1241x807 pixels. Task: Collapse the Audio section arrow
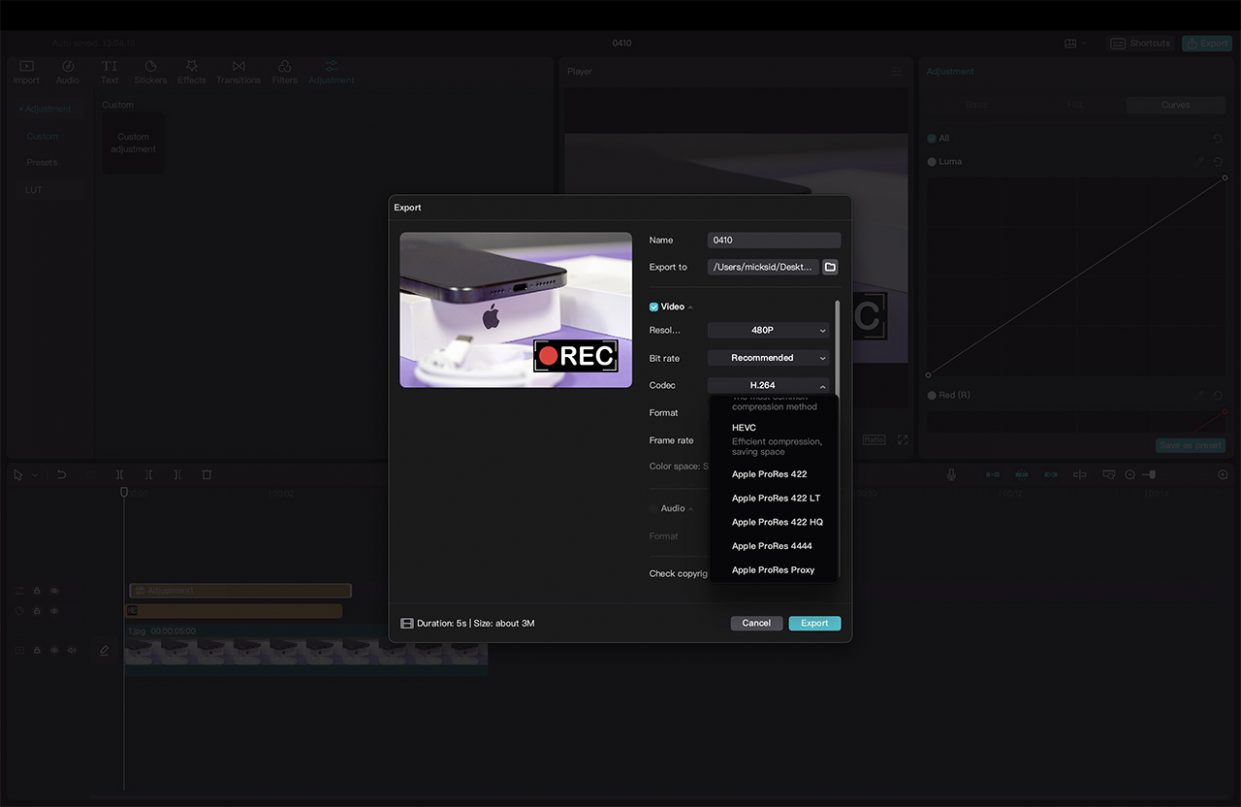point(690,508)
